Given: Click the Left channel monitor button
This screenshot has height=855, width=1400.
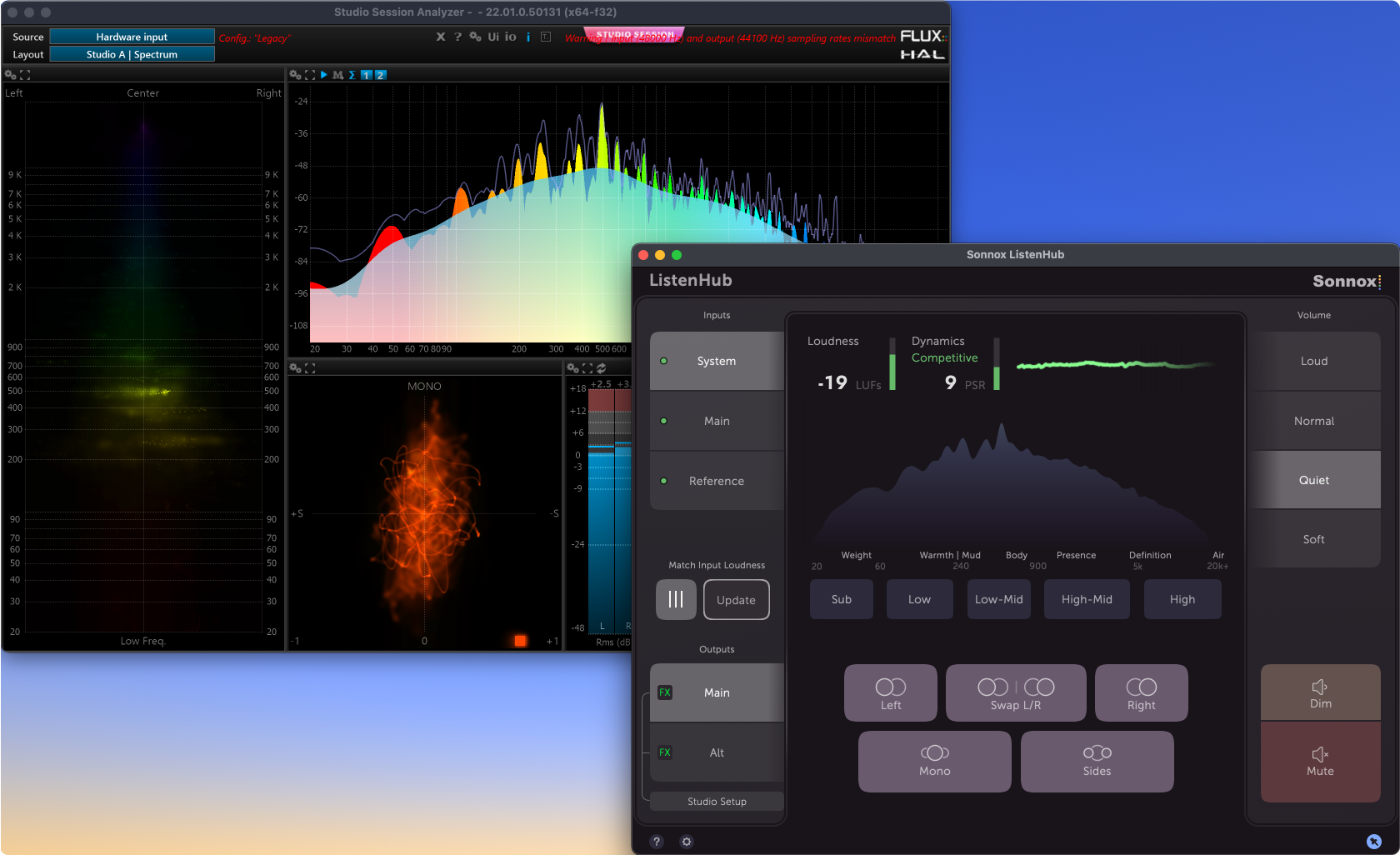Looking at the screenshot, I should (x=891, y=692).
